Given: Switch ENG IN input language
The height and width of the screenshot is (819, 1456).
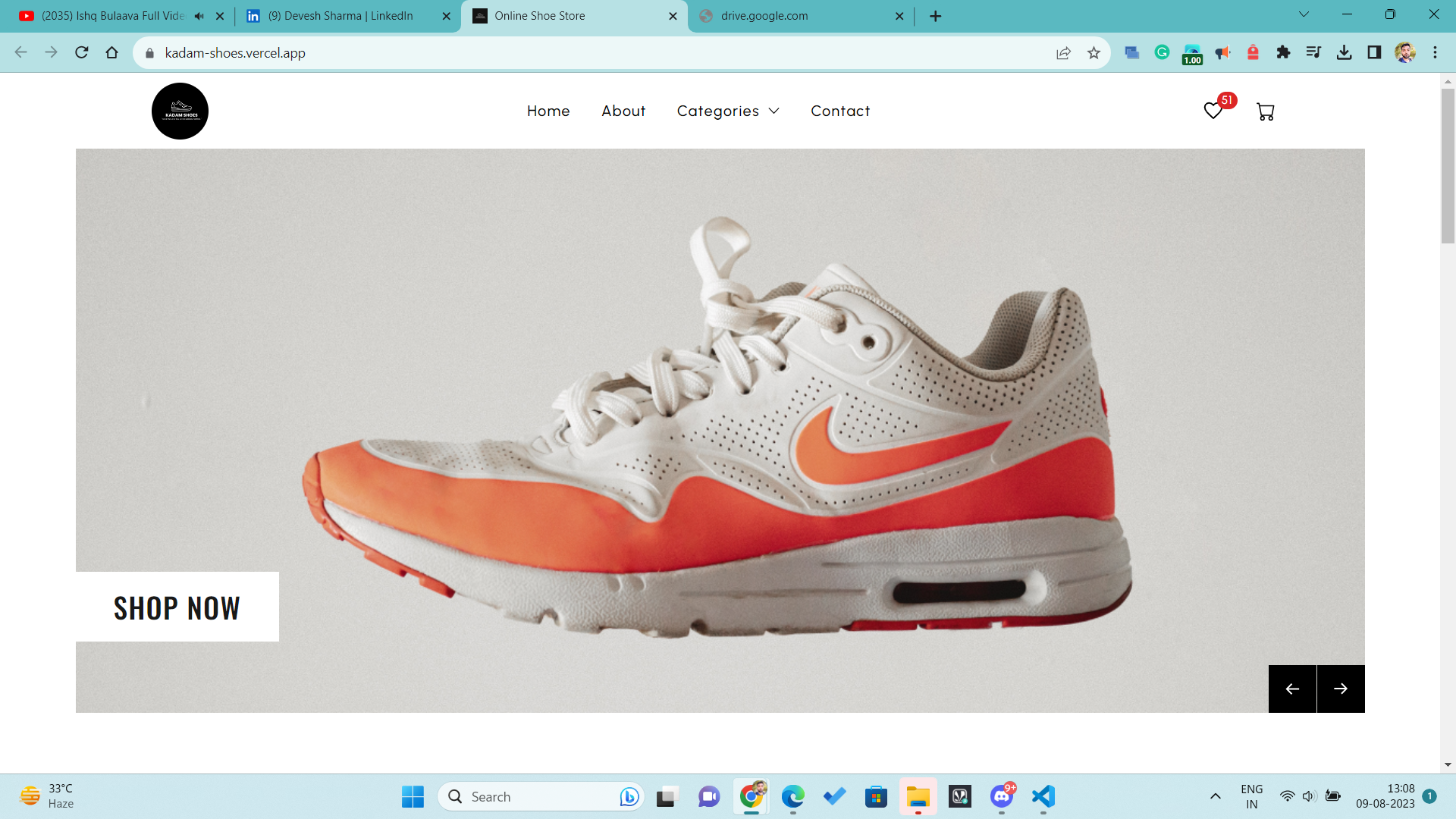Looking at the screenshot, I should tap(1252, 796).
